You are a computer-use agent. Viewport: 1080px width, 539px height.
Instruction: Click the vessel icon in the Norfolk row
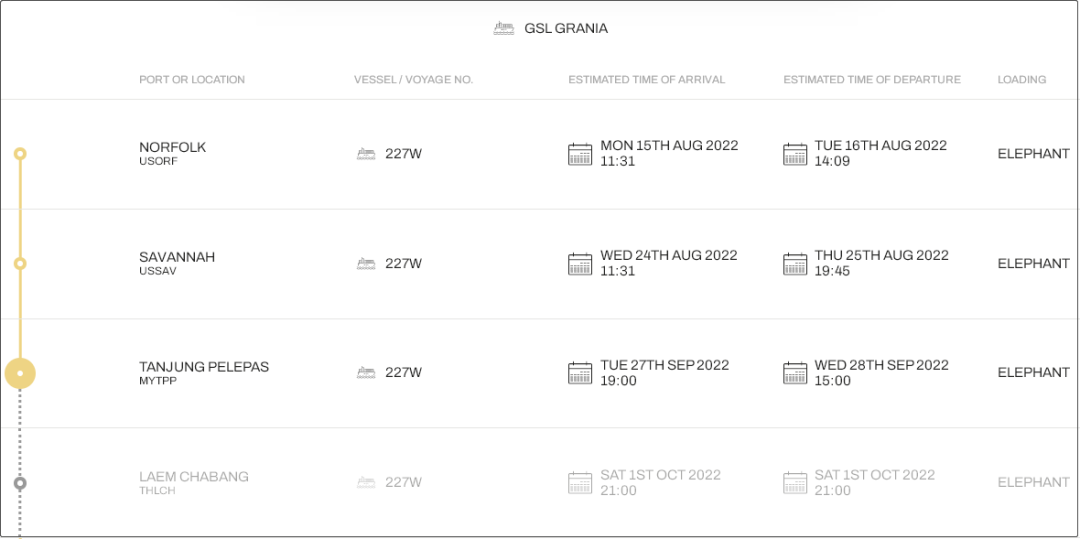tap(366, 154)
